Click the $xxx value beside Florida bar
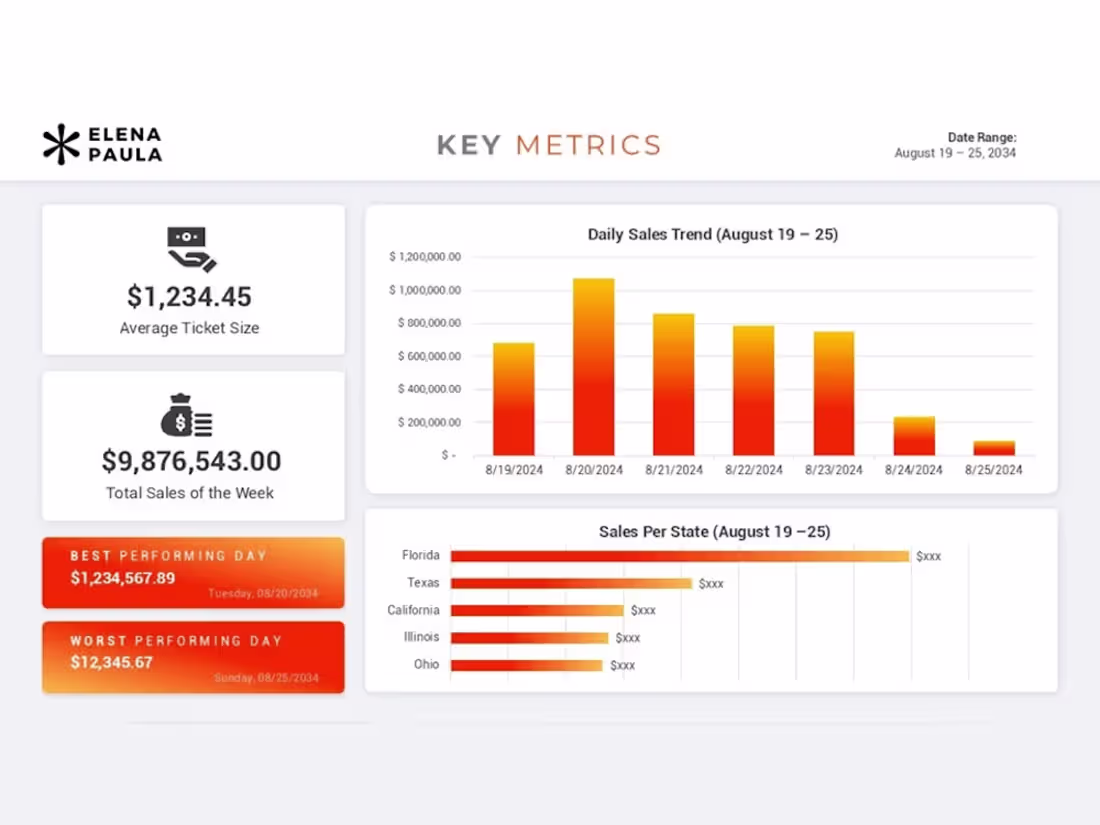The height and width of the screenshot is (825, 1100). 928,556
